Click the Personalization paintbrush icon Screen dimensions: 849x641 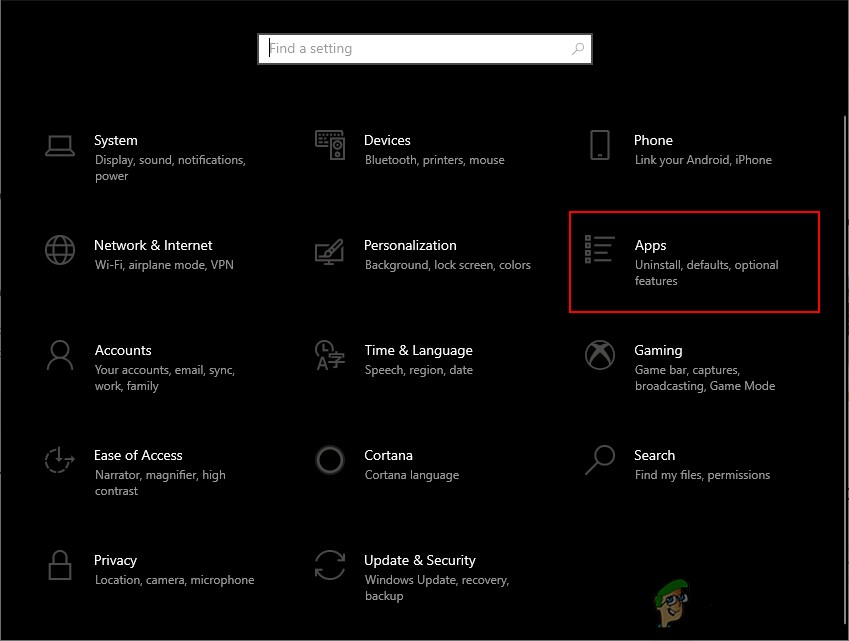point(330,250)
